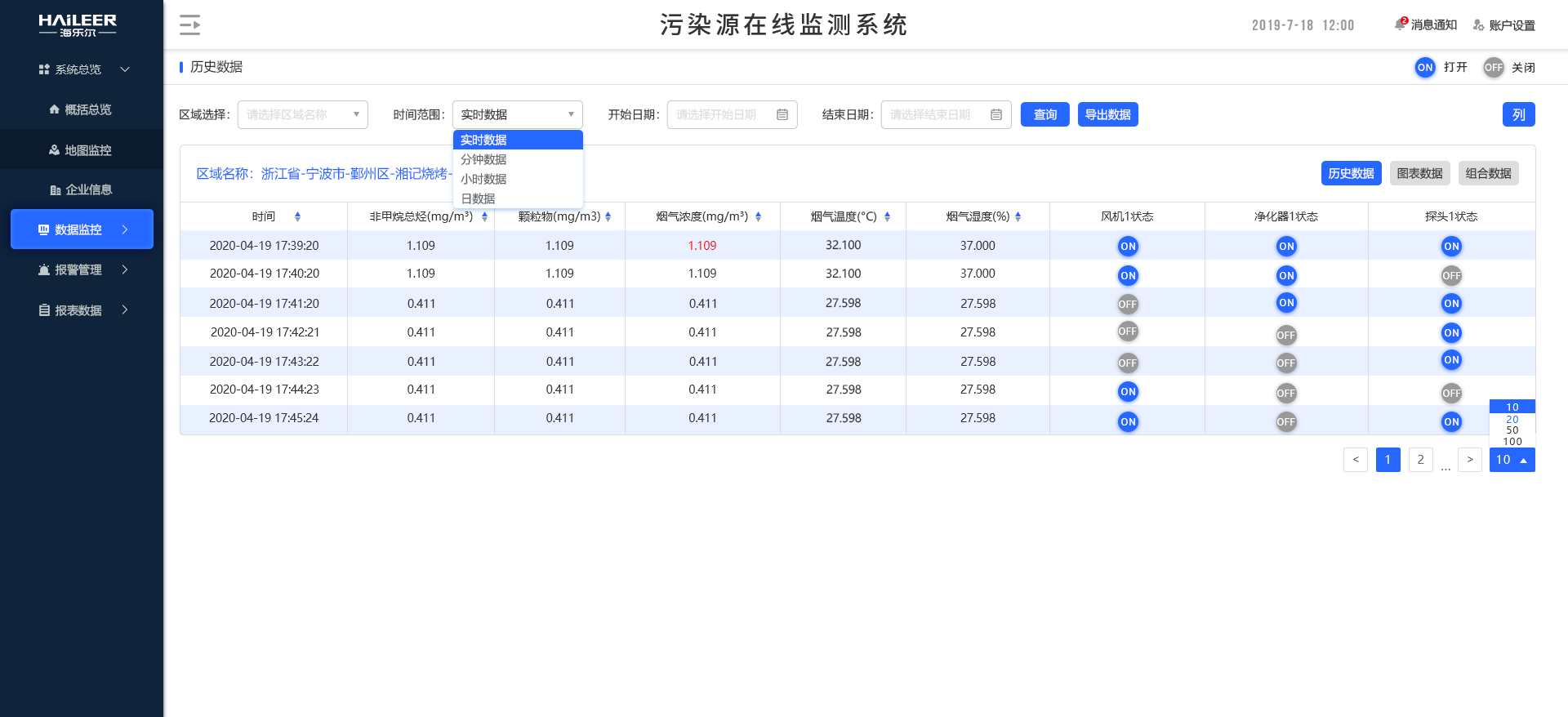Sort the 非甲烷总烃 column
The width and height of the screenshot is (1568, 717).
tap(484, 216)
